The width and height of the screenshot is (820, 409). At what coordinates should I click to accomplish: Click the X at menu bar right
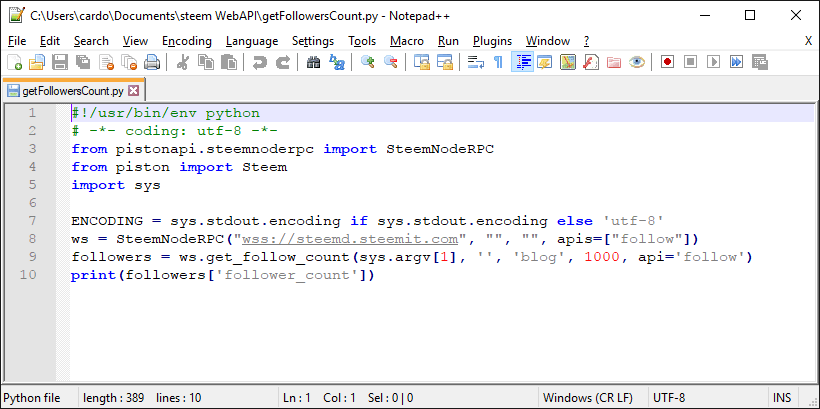(x=808, y=41)
